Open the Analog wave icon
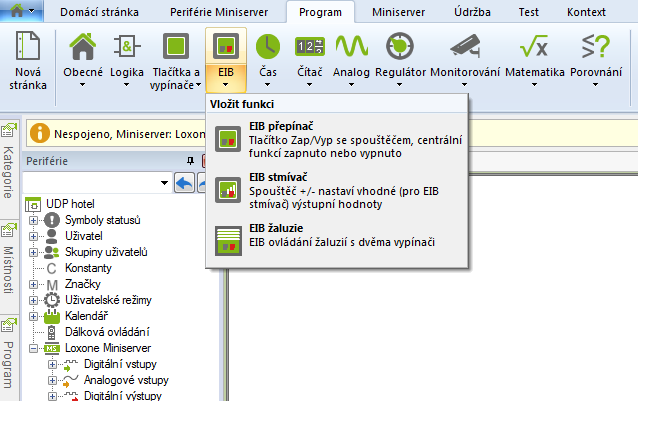 tap(351, 46)
